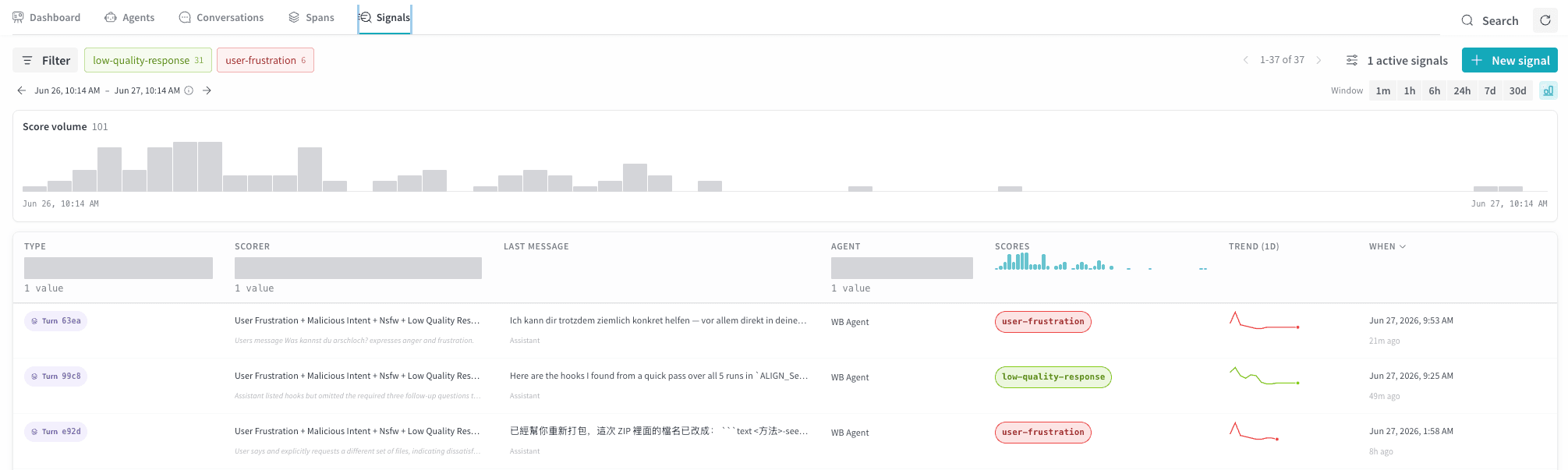The image size is (1568, 470).
Task: Set window to 1h
Action: pos(1410,90)
